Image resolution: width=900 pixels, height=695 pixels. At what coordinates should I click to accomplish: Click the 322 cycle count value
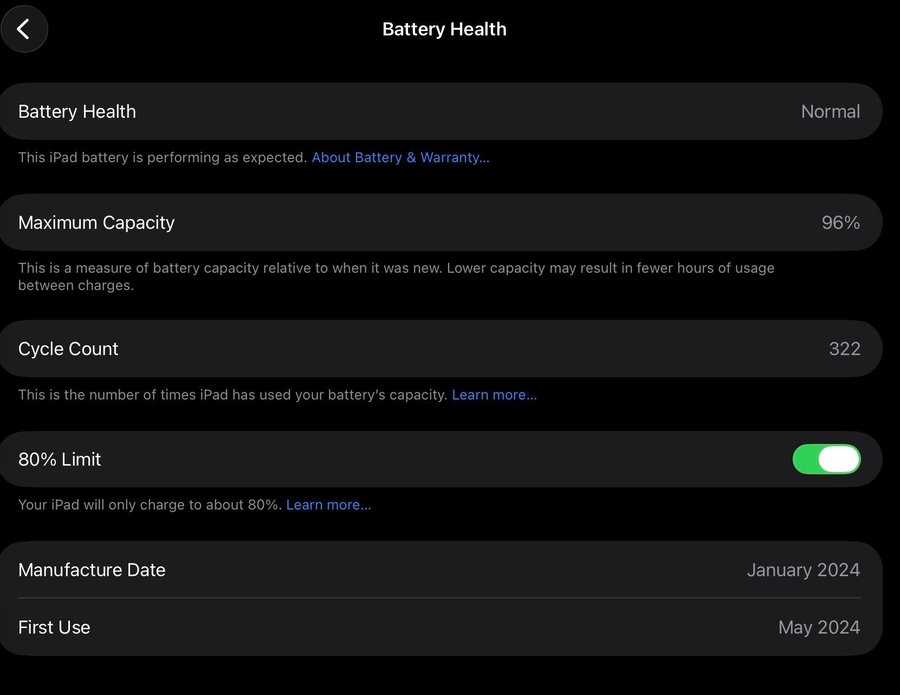pyautogui.click(x=844, y=349)
